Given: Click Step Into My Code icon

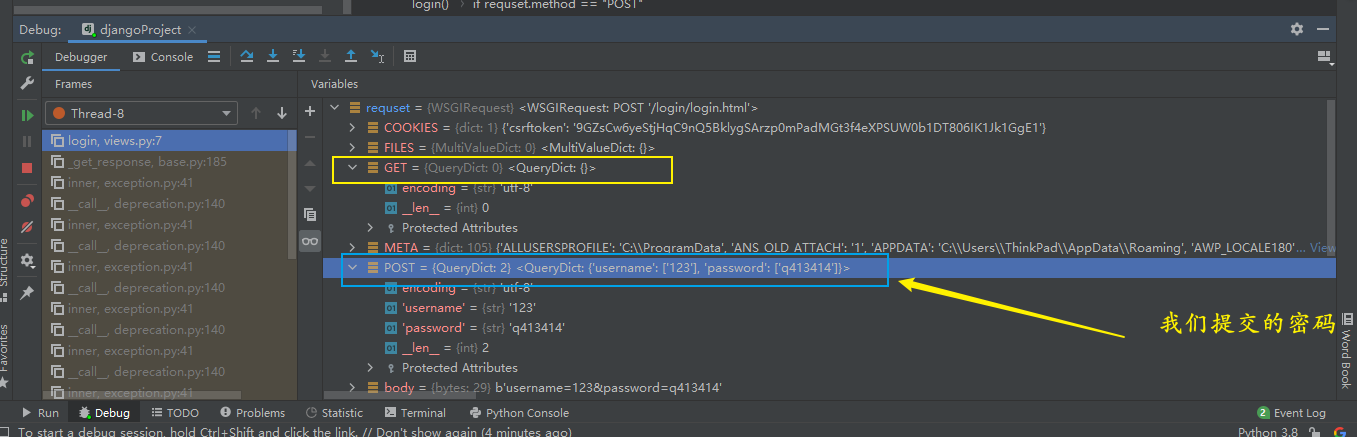Looking at the screenshot, I should [298, 57].
